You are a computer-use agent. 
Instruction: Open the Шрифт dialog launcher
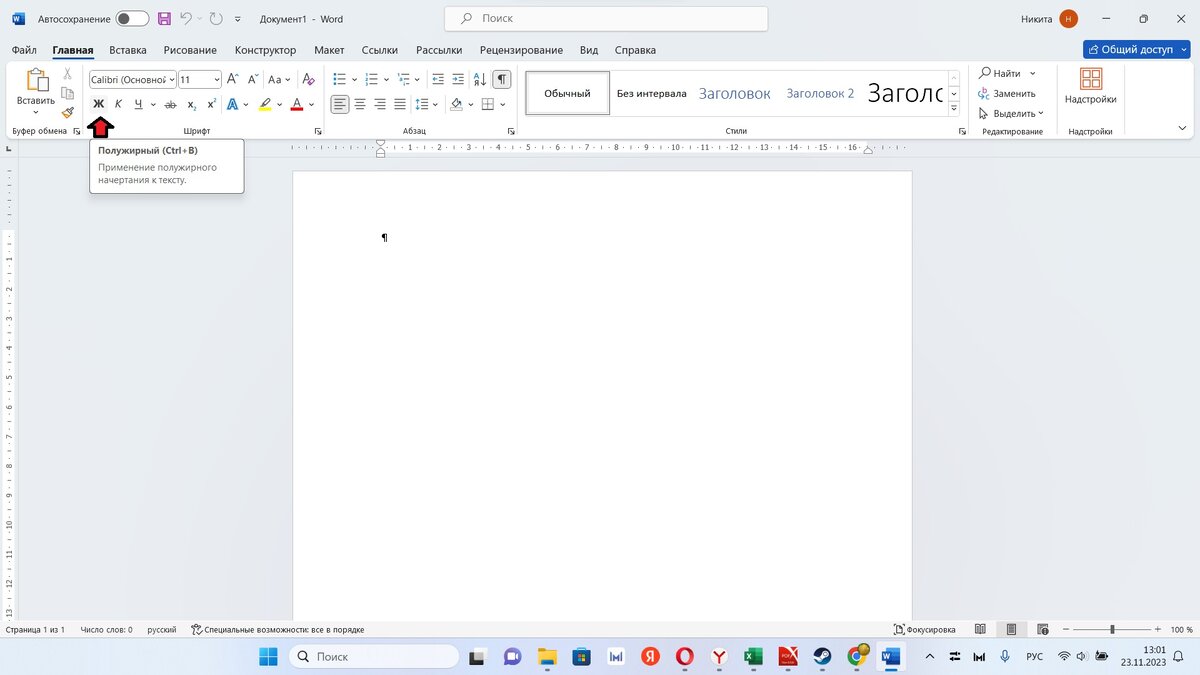tap(318, 132)
